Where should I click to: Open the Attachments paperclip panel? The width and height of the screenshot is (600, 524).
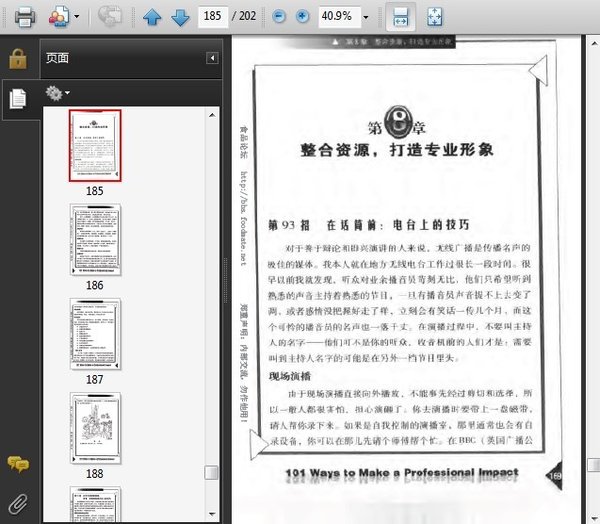17,501
